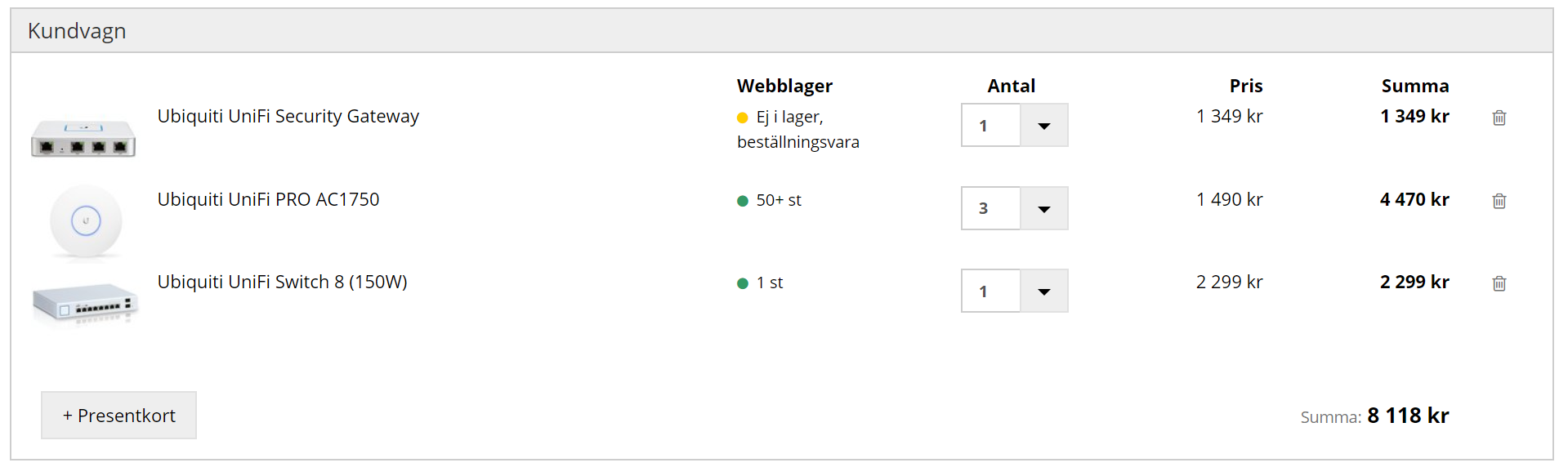The width and height of the screenshot is (1568, 476).
Task: Open Ubiquiti UniFi Switch 8 (150W) link
Action: coord(282,282)
